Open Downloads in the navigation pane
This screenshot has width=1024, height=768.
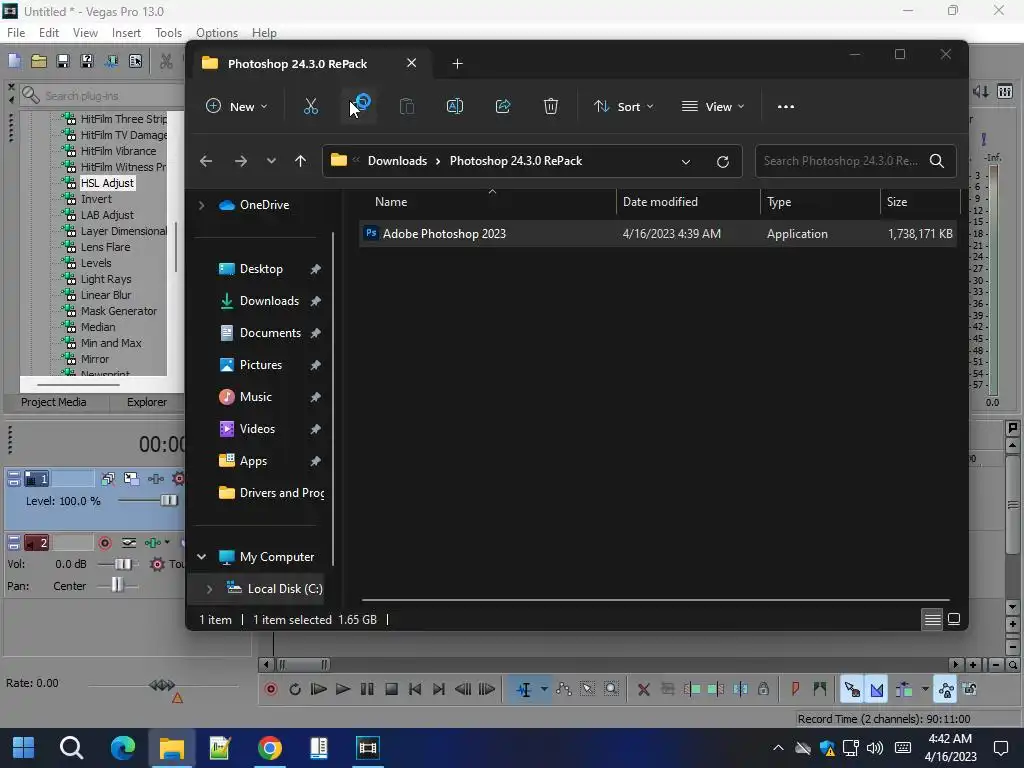pos(268,301)
